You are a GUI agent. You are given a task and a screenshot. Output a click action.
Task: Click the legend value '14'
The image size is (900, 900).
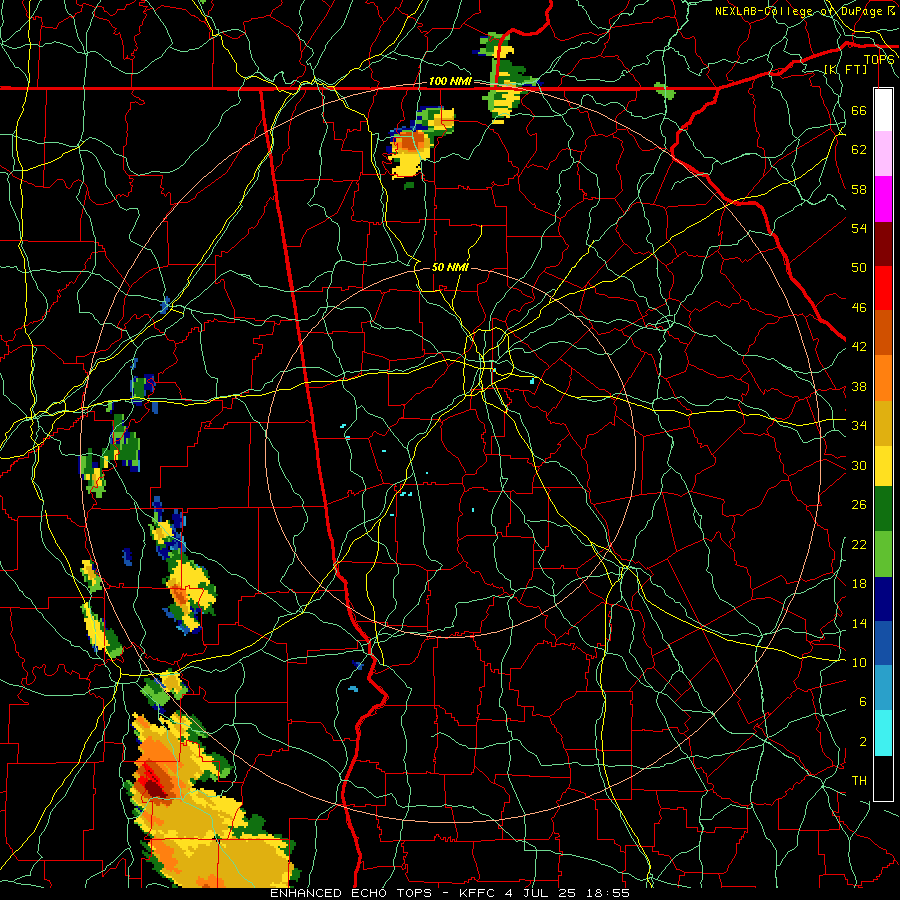859,623
